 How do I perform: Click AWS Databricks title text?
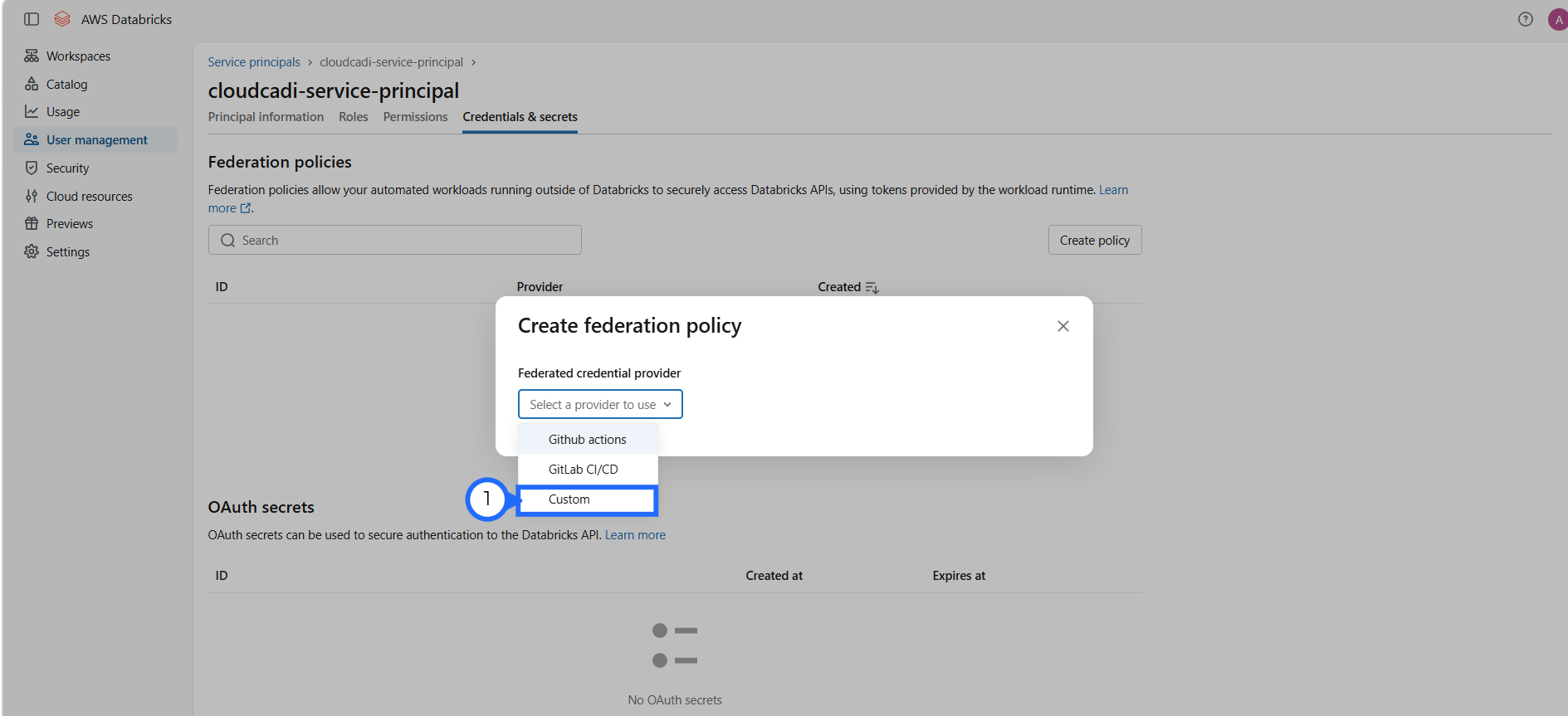tap(126, 19)
